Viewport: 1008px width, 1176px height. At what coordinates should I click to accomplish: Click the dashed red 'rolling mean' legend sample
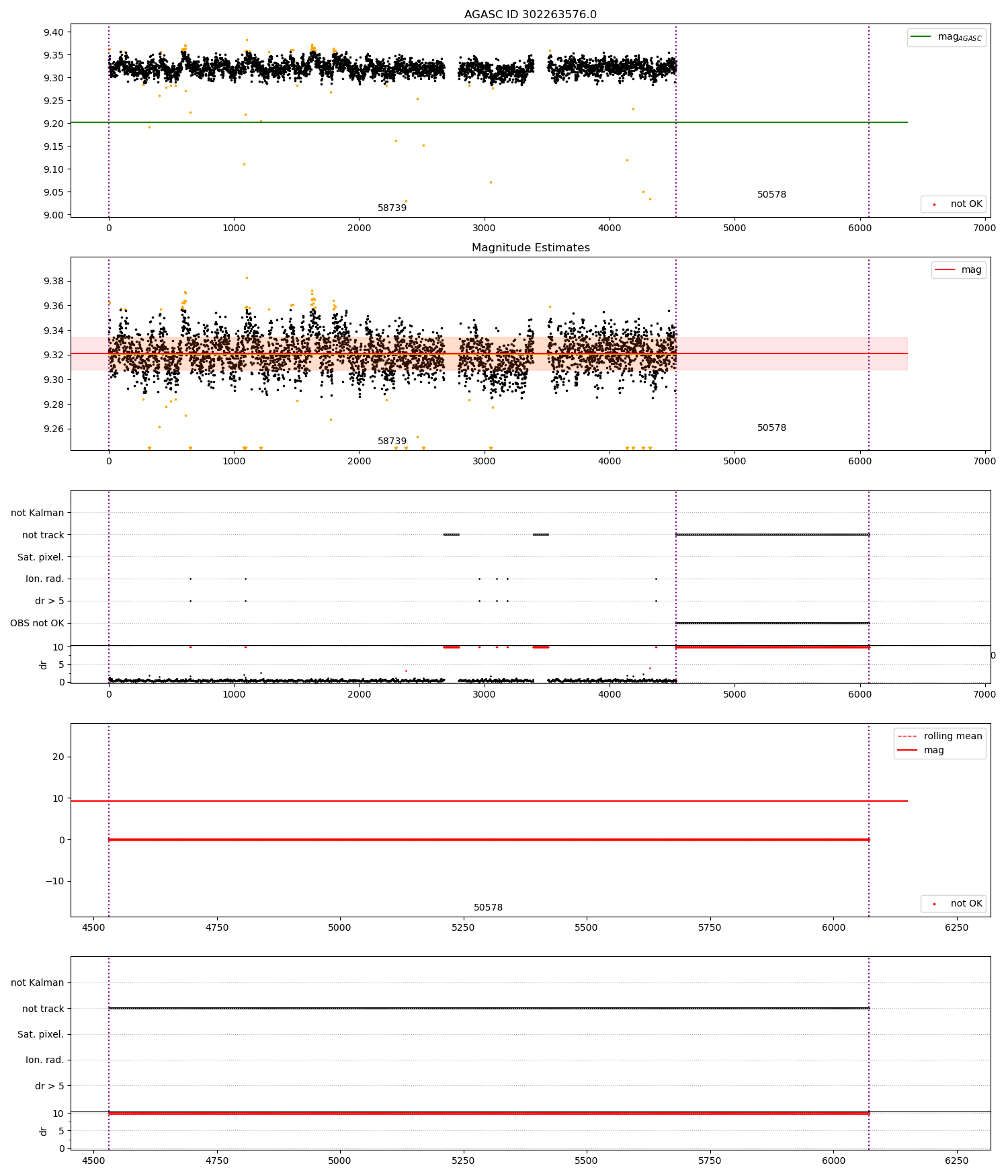[907, 736]
